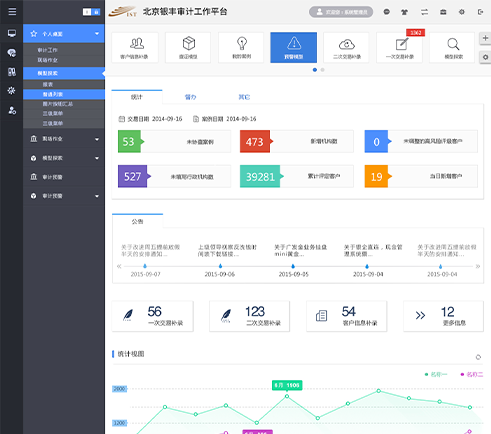Expand the bottom 审计预警 cube-icon section
The image size is (491, 434).
(x=64, y=196)
